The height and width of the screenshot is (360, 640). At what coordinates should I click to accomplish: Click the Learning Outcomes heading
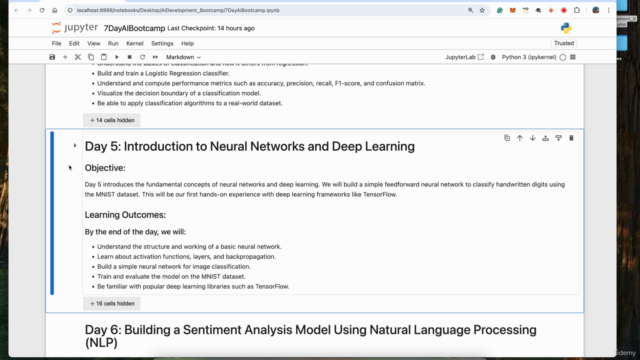pyautogui.click(x=125, y=215)
